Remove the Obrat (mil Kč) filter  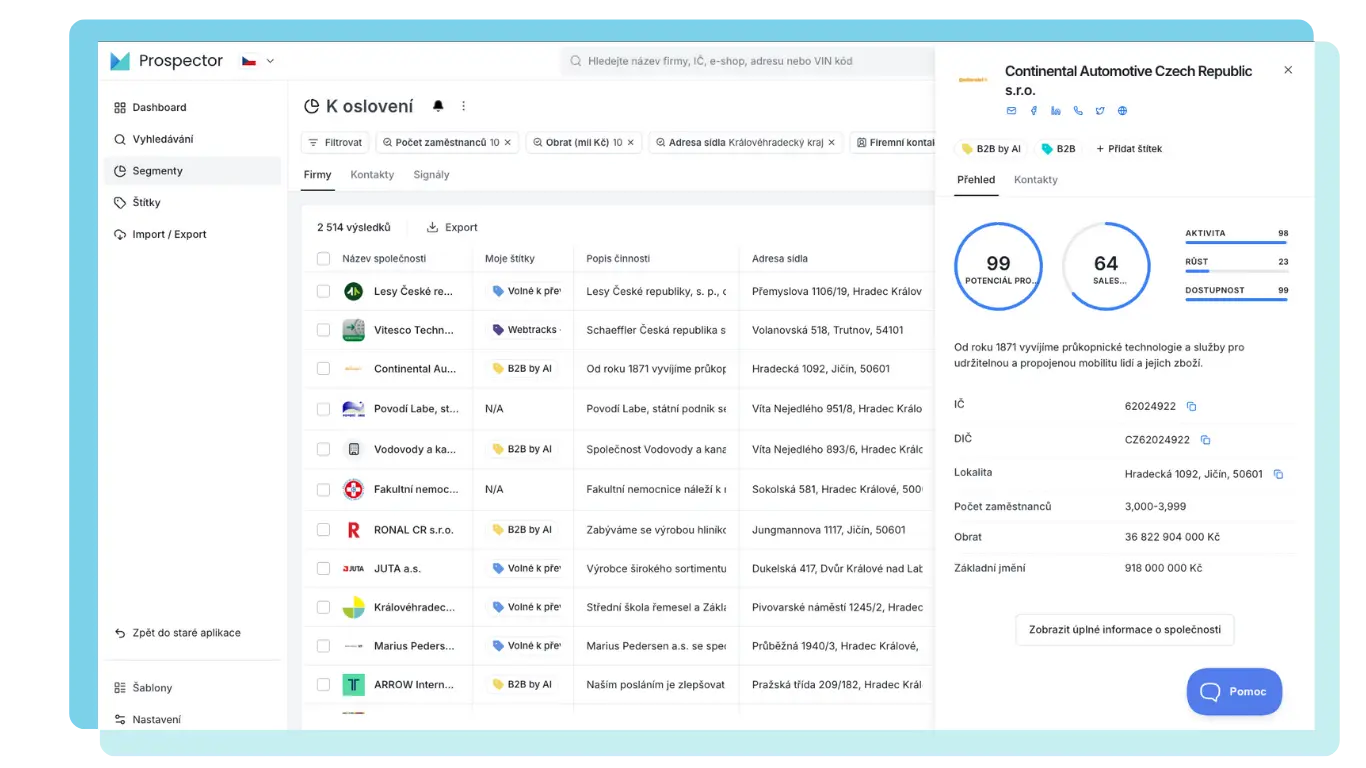click(630, 143)
